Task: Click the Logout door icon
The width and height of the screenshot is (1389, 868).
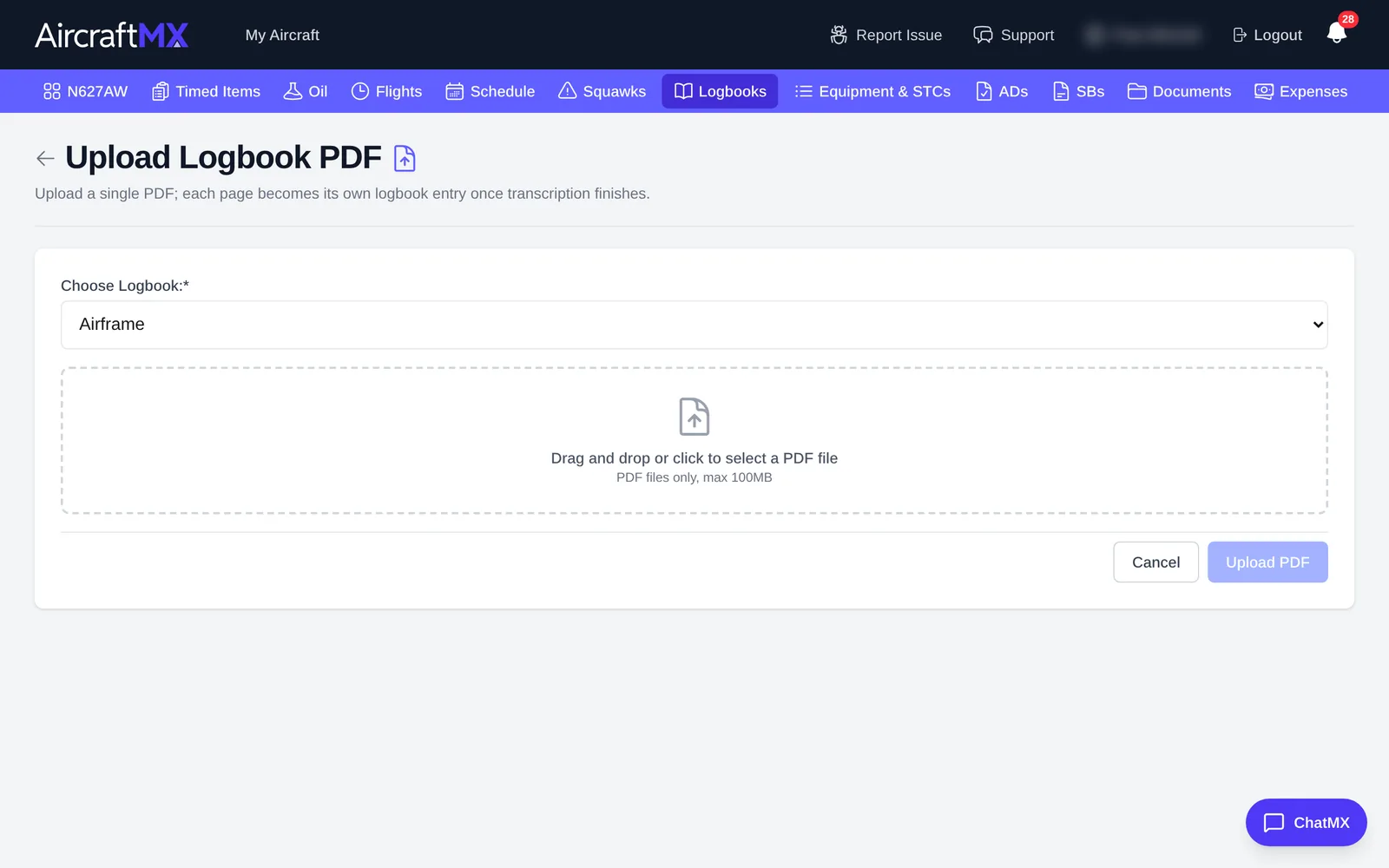Action: pyautogui.click(x=1240, y=35)
